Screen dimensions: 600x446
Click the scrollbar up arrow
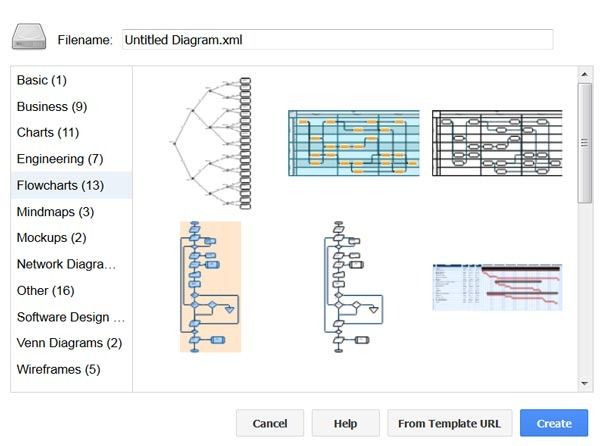[584, 74]
